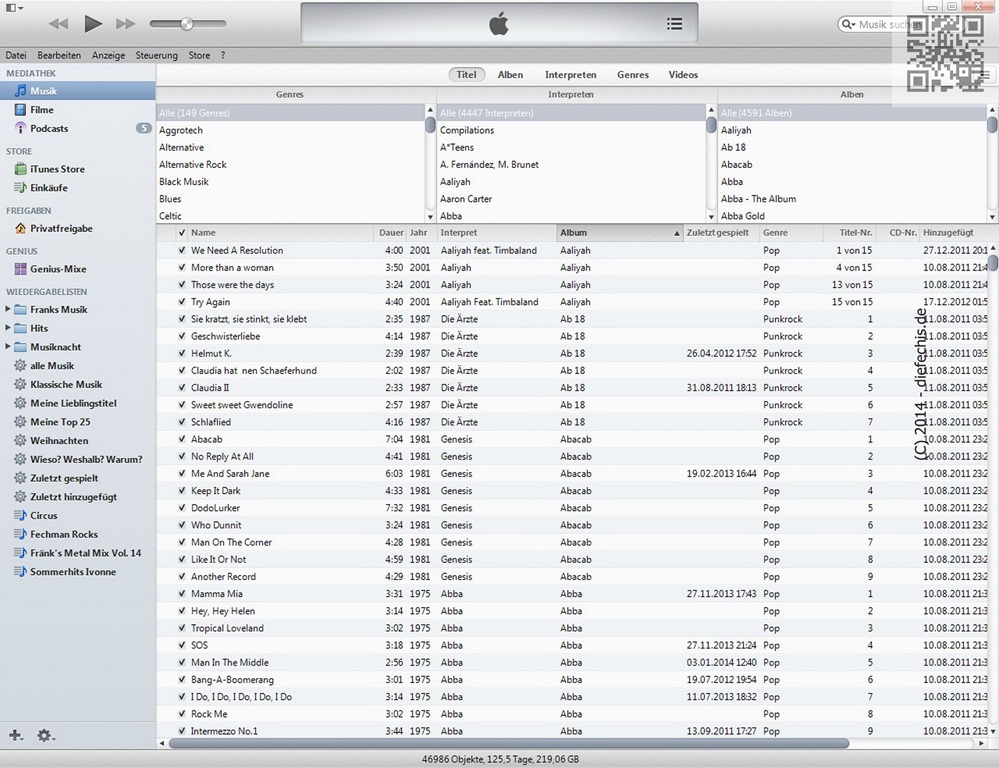Open the alle Musik smart playlist icon

(20, 366)
